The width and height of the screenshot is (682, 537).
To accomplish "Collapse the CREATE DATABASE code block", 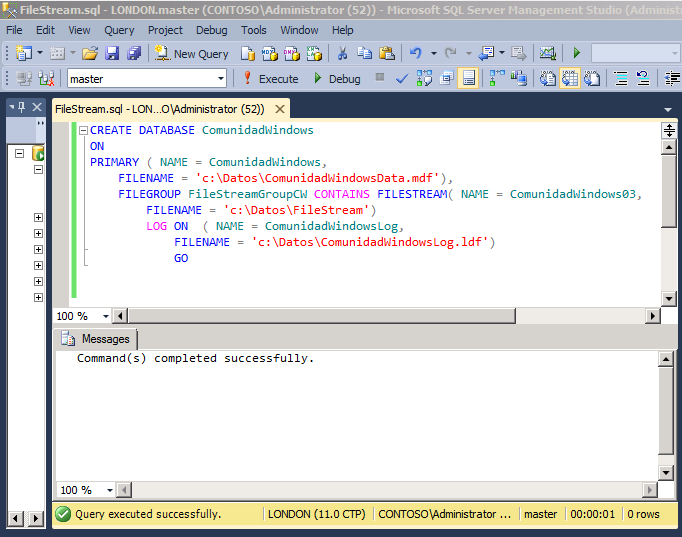I will click(x=84, y=130).
